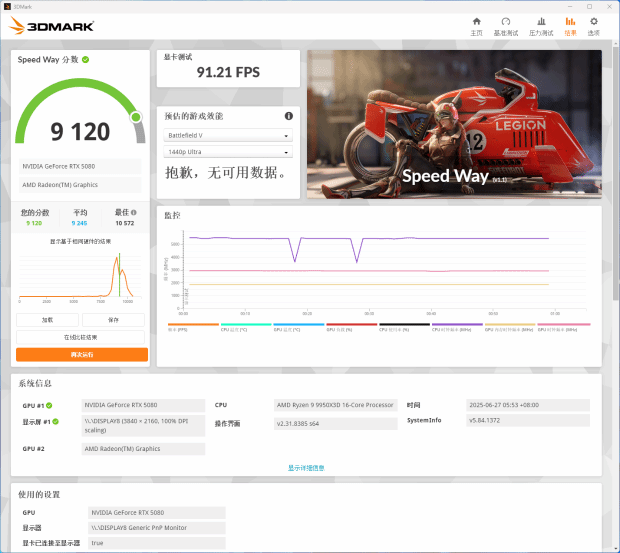This screenshot has height=553, width=620.
Task: Click the 监控 monitoring heading
Action: (x=172, y=215)
